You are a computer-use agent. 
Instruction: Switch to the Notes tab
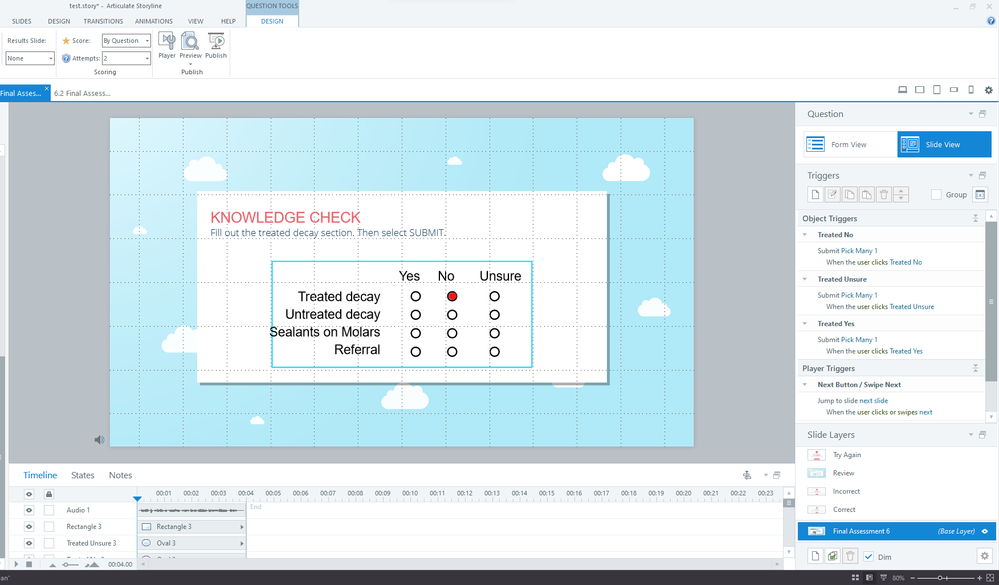point(120,475)
